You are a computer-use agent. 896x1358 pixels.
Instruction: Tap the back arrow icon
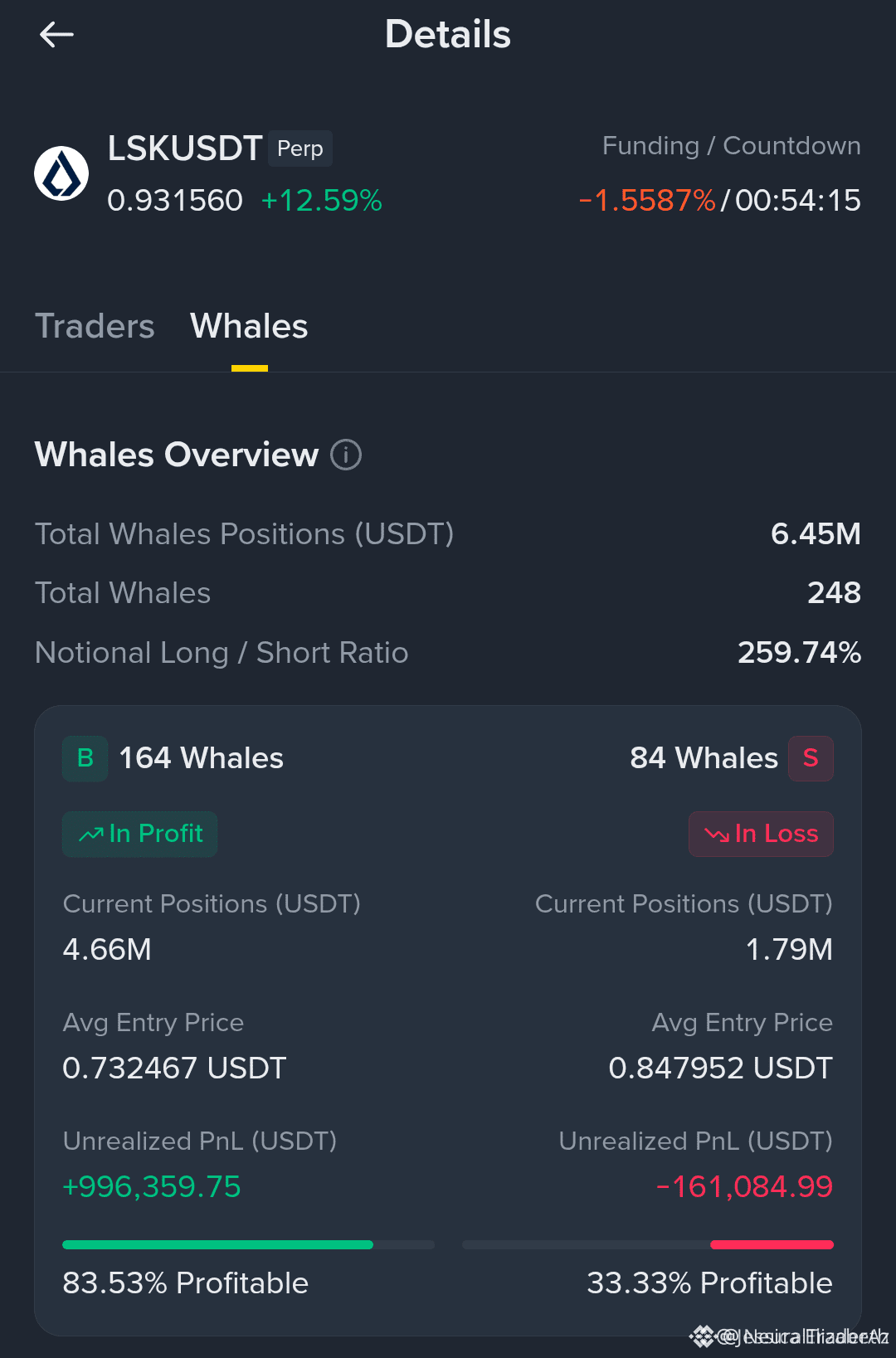(x=56, y=34)
